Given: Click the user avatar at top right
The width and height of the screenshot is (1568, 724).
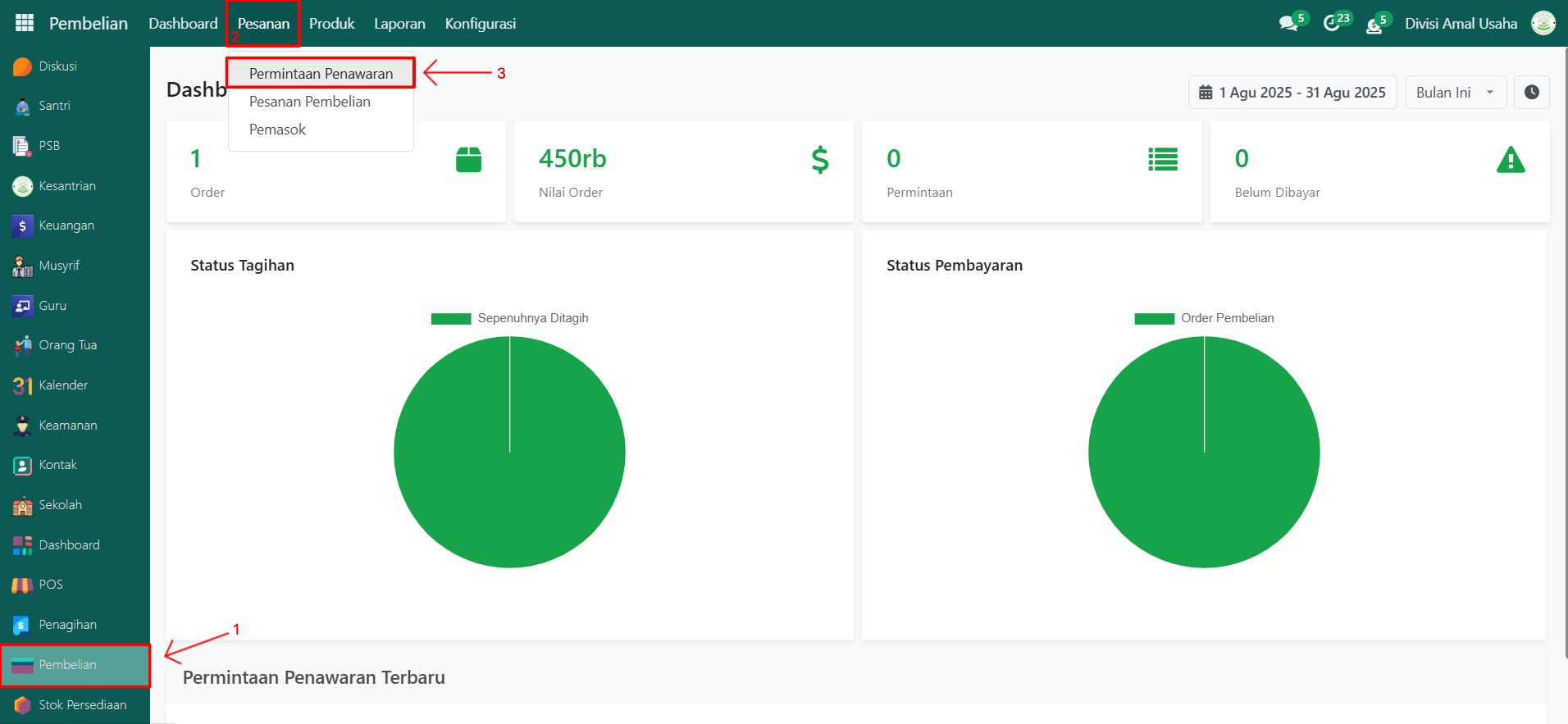Looking at the screenshot, I should (1543, 24).
